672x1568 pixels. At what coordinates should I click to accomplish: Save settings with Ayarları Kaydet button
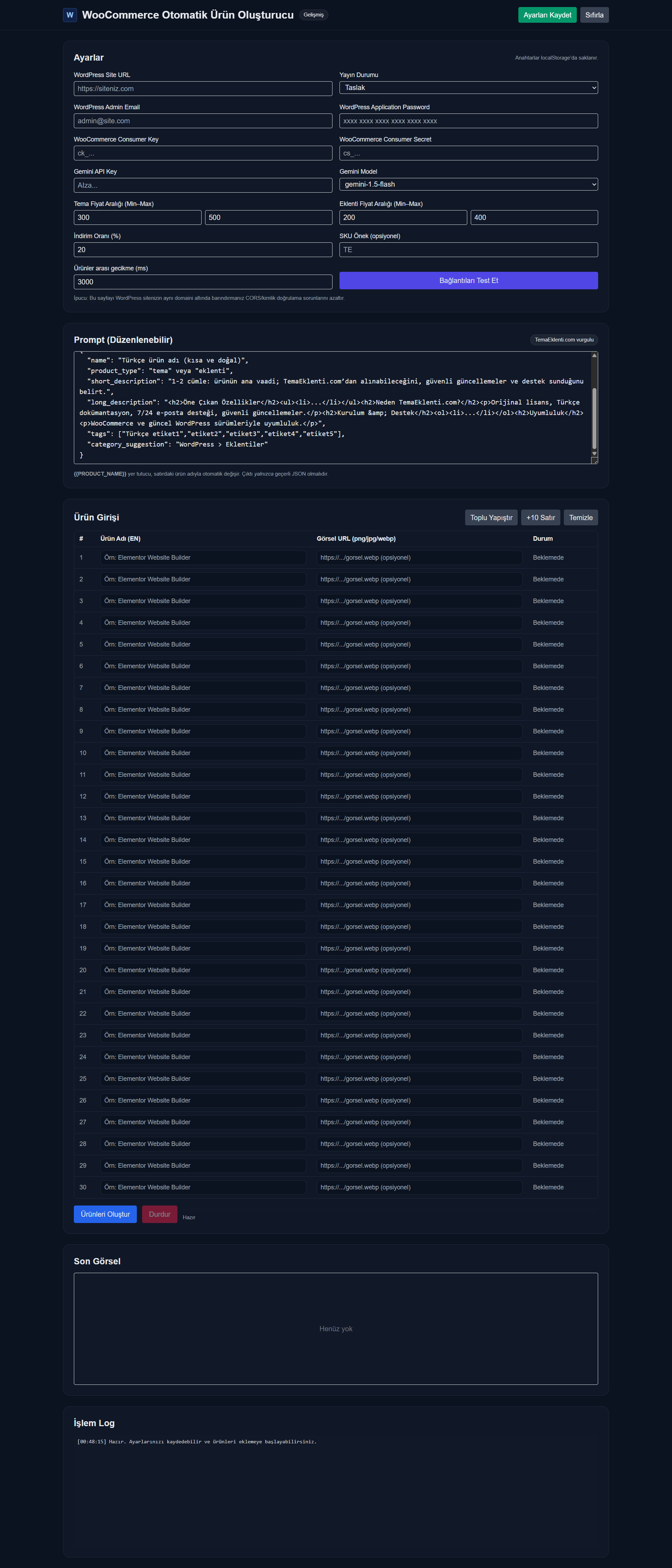coord(547,15)
